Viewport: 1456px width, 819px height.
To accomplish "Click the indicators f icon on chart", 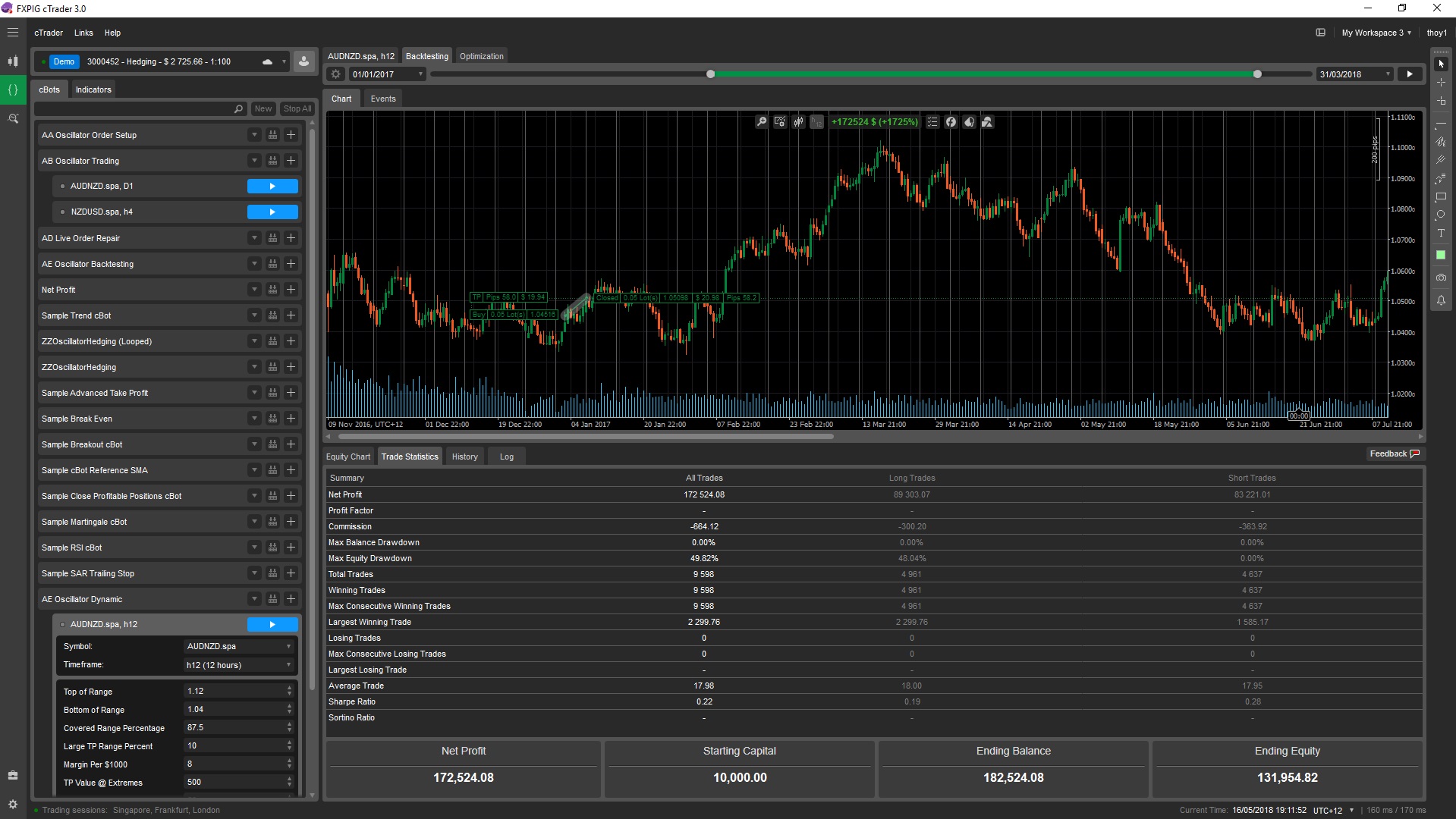I will (x=951, y=122).
